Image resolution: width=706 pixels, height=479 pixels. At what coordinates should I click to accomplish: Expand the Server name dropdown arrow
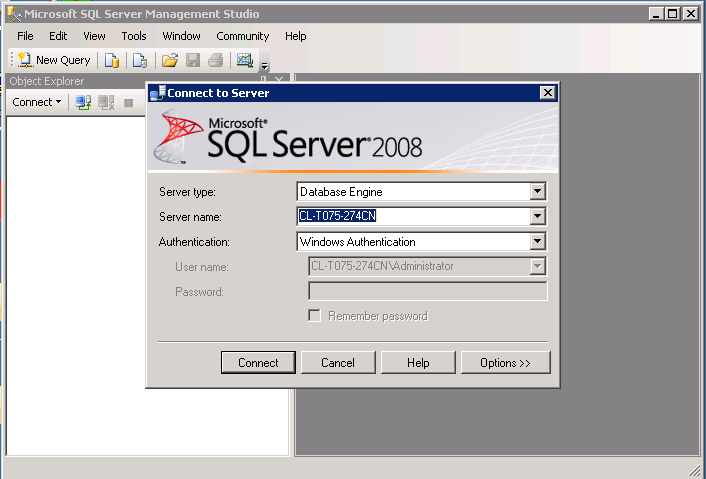537,216
